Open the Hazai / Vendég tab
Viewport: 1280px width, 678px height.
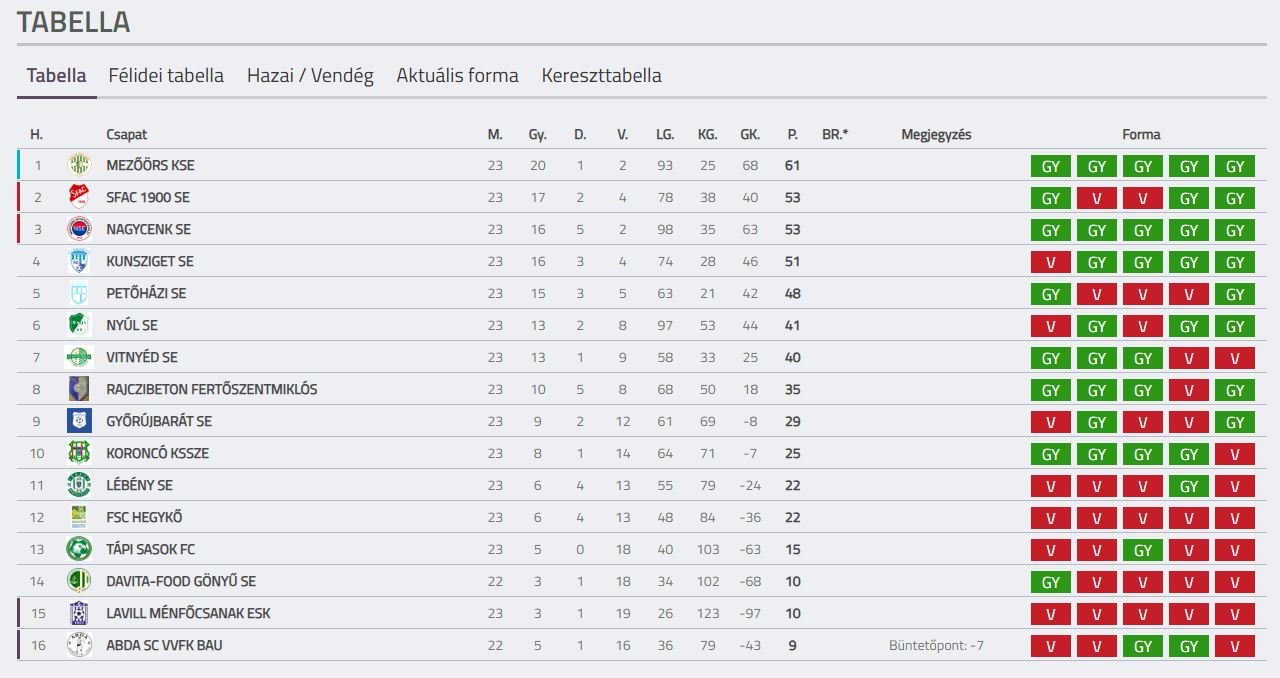pyautogui.click(x=310, y=76)
